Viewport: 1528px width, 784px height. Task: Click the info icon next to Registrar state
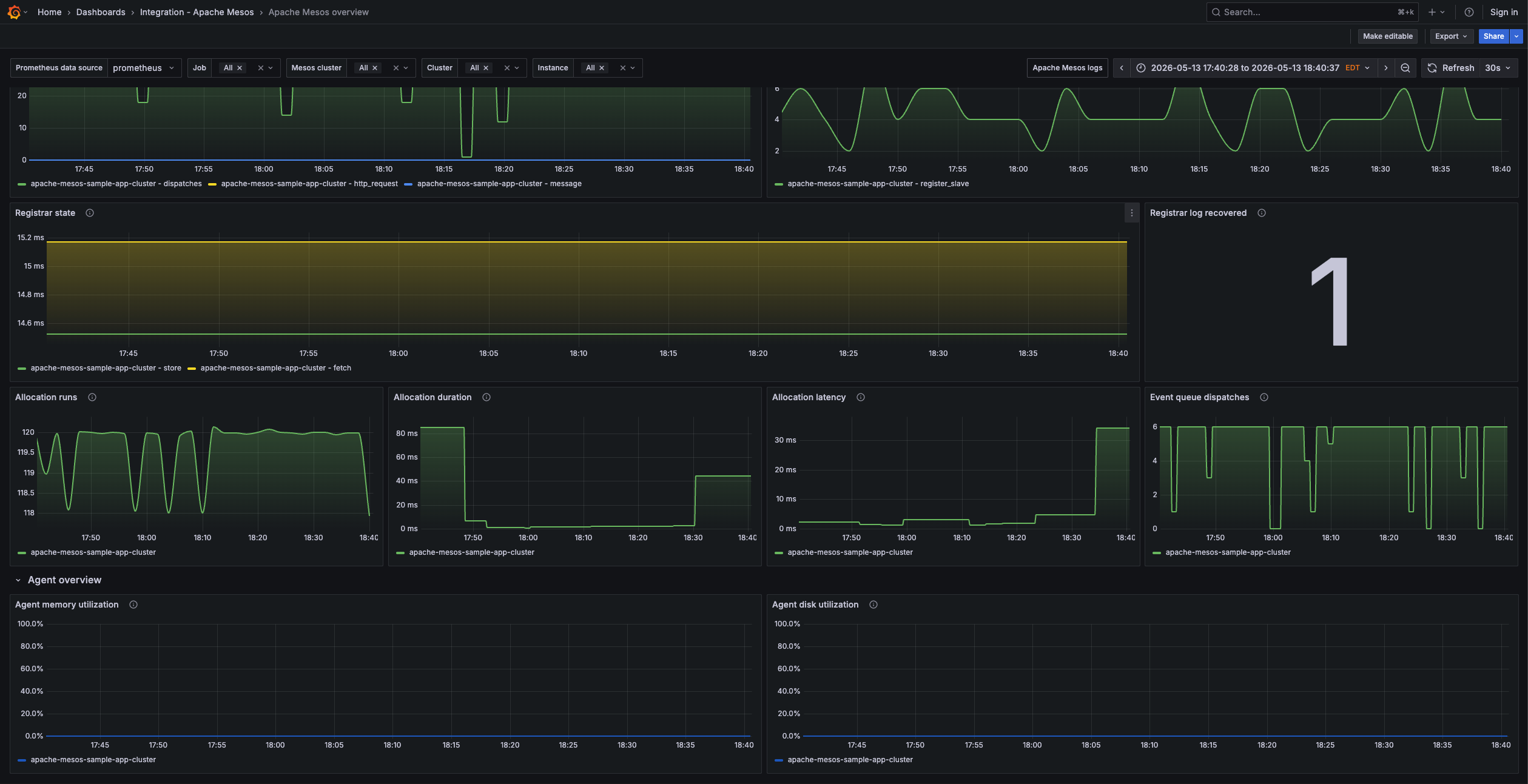pos(90,213)
